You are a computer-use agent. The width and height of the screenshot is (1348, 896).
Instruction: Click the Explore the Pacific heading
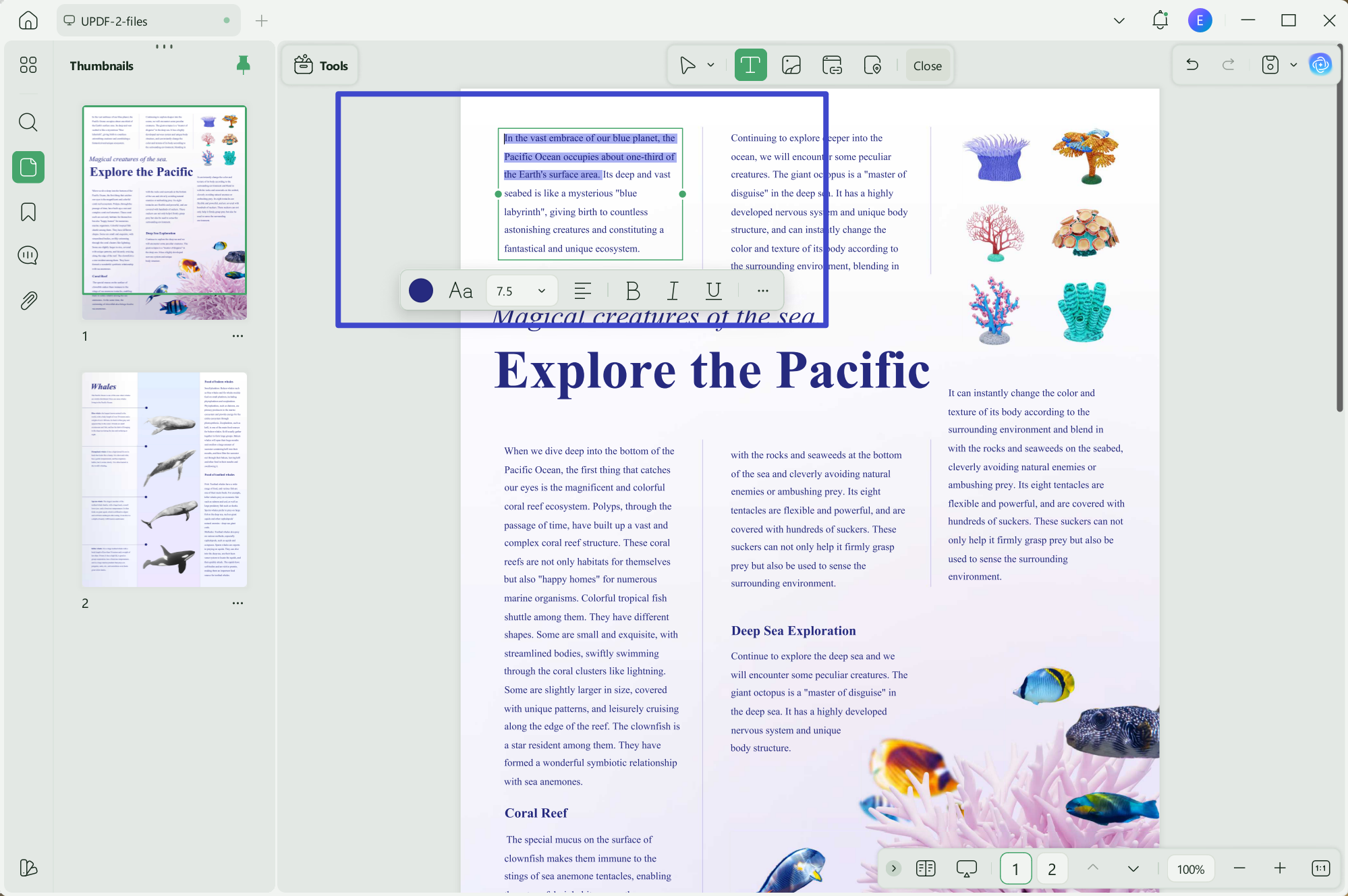point(712,370)
